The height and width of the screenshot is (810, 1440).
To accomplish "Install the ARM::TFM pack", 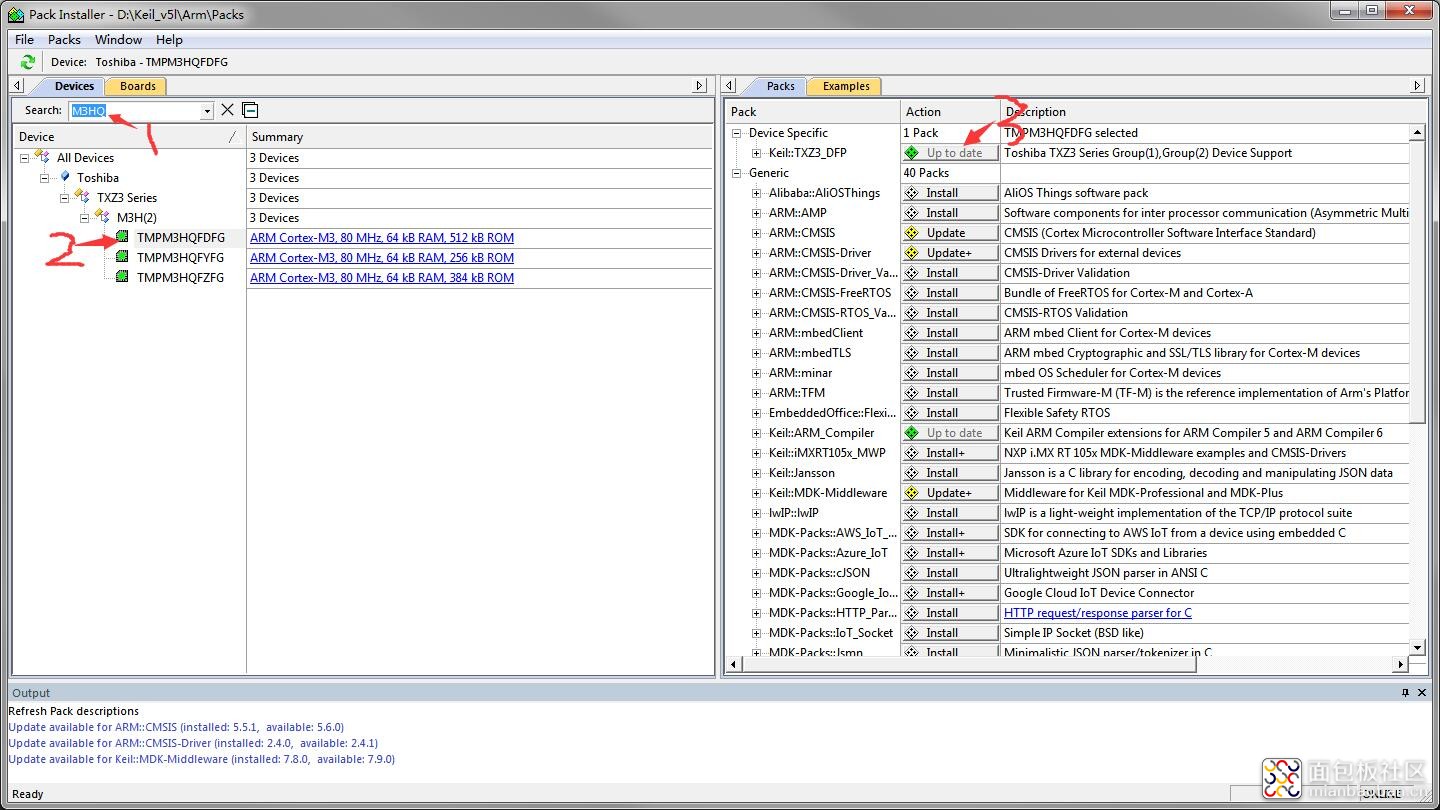I will (950, 393).
